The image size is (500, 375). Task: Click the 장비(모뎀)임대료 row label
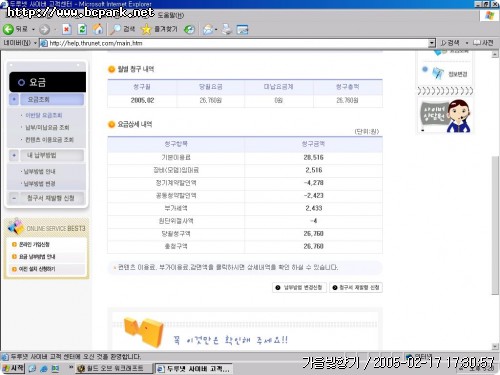[176, 170]
